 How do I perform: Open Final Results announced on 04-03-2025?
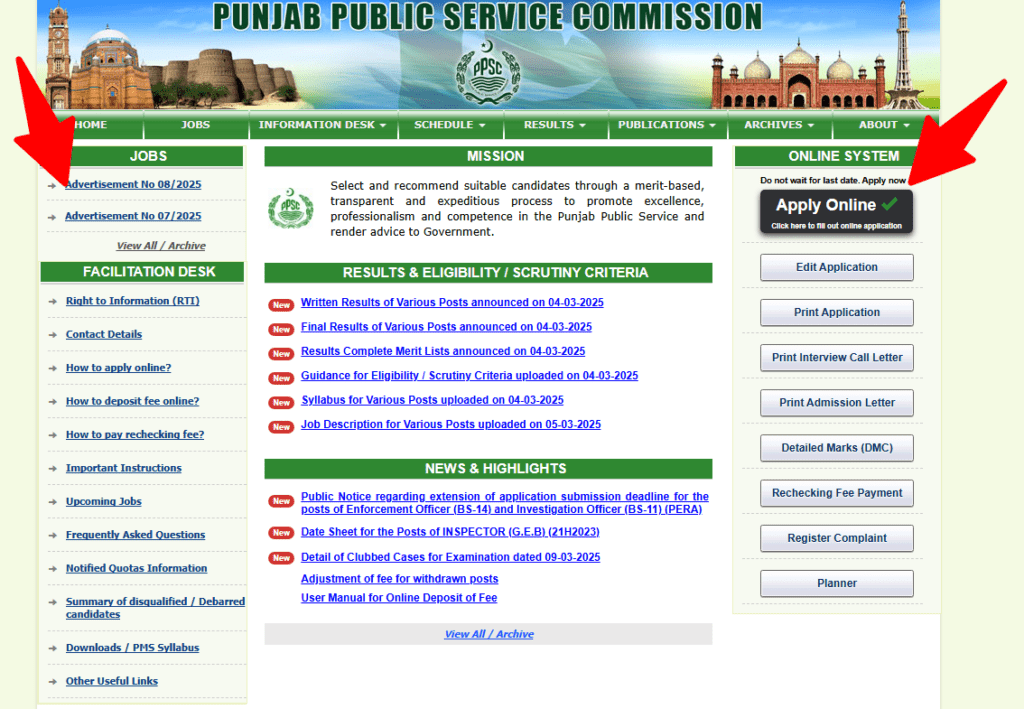[x=446, y=326]
